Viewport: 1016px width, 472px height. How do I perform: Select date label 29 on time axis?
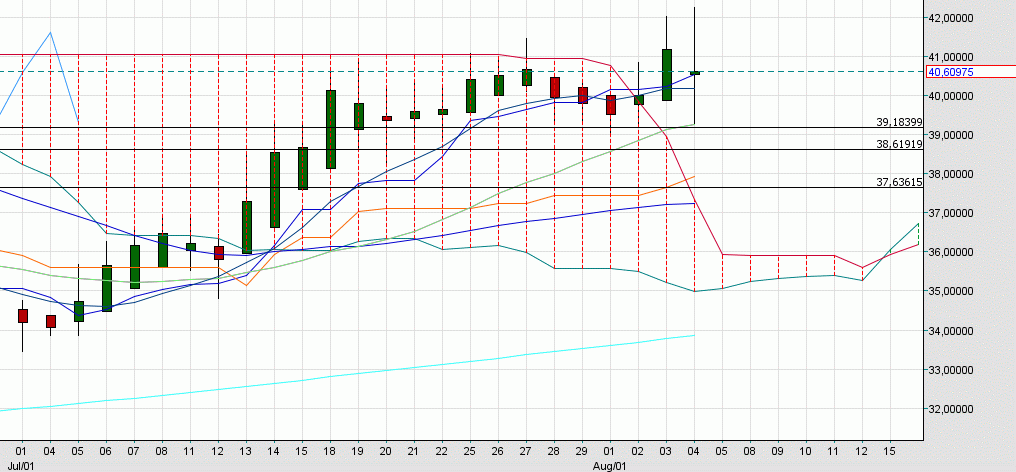pos(582,451)
